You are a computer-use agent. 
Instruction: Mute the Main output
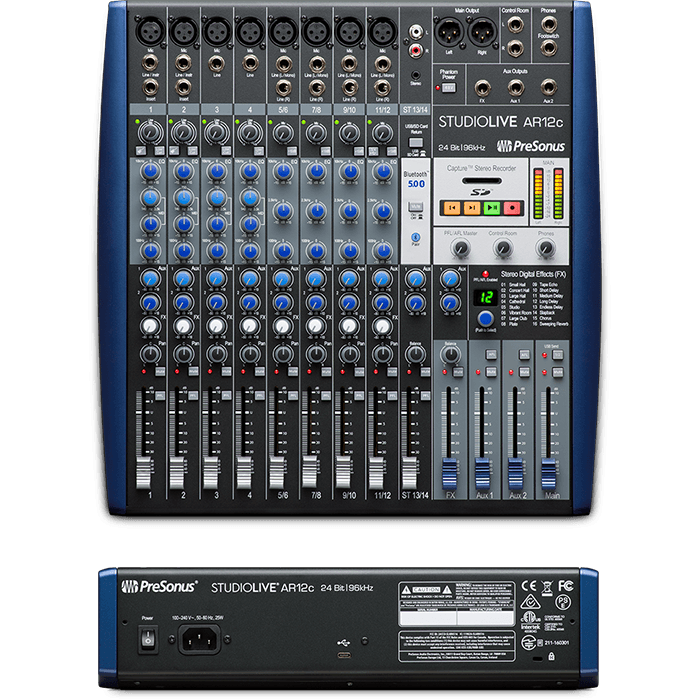click(x=558, y=372)
